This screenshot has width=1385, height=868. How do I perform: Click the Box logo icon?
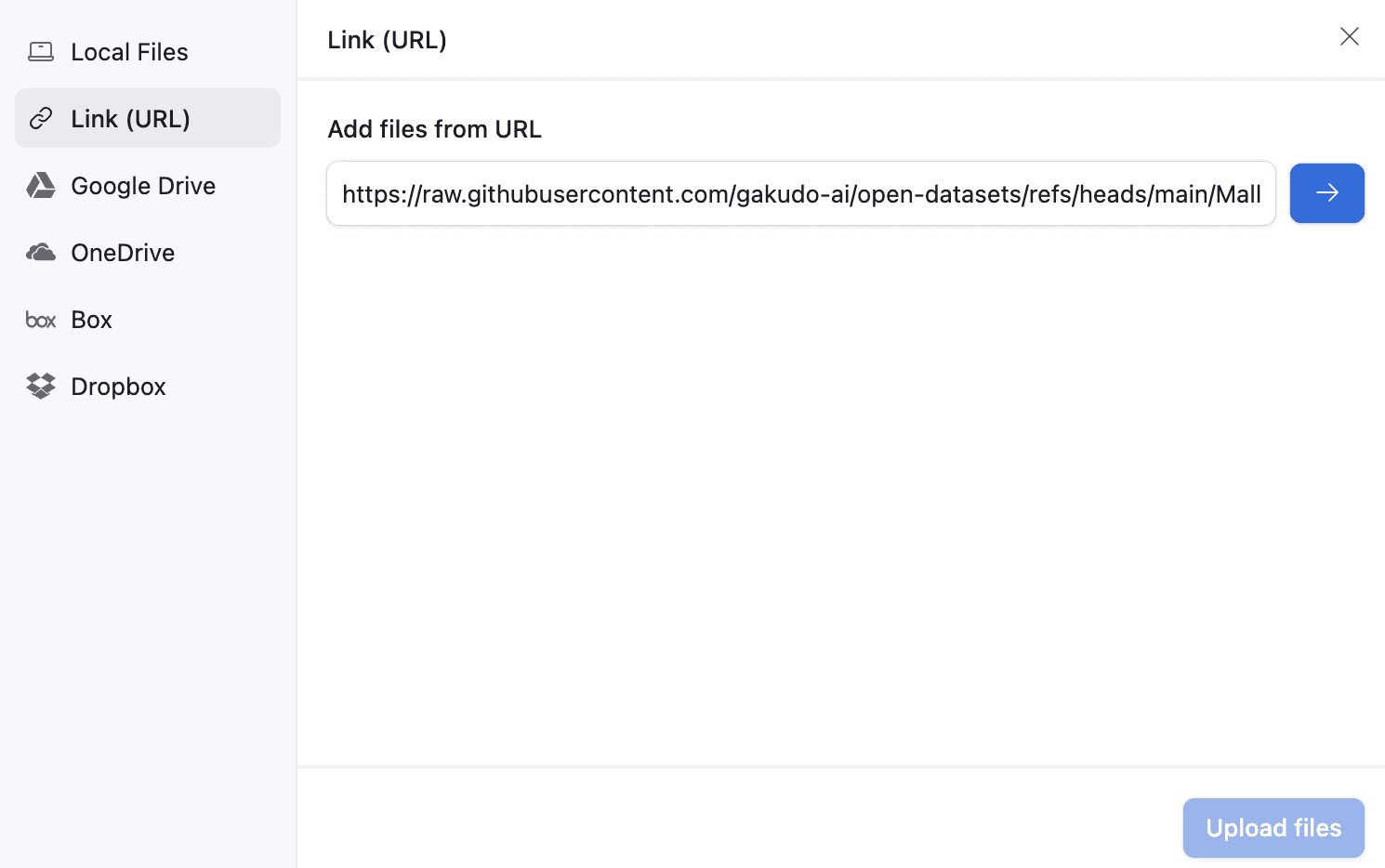(x=41, y=320)
